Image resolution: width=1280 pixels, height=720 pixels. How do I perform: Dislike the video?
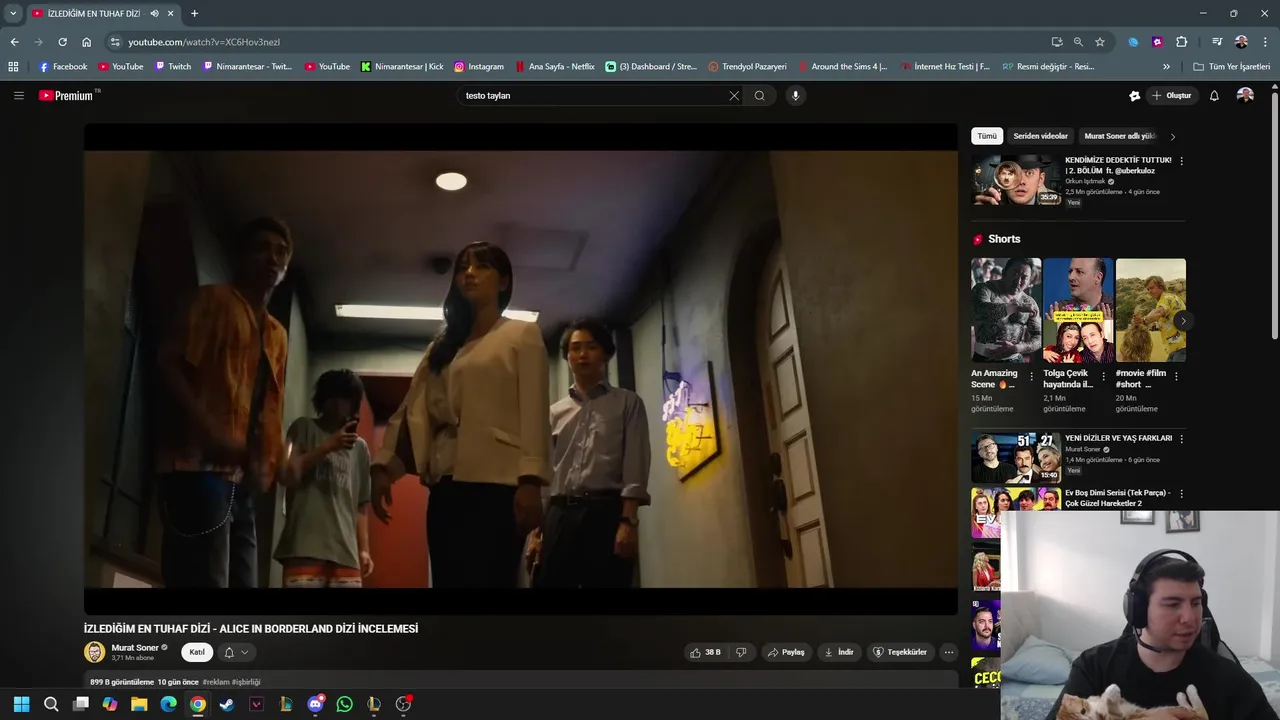point(741,652)
